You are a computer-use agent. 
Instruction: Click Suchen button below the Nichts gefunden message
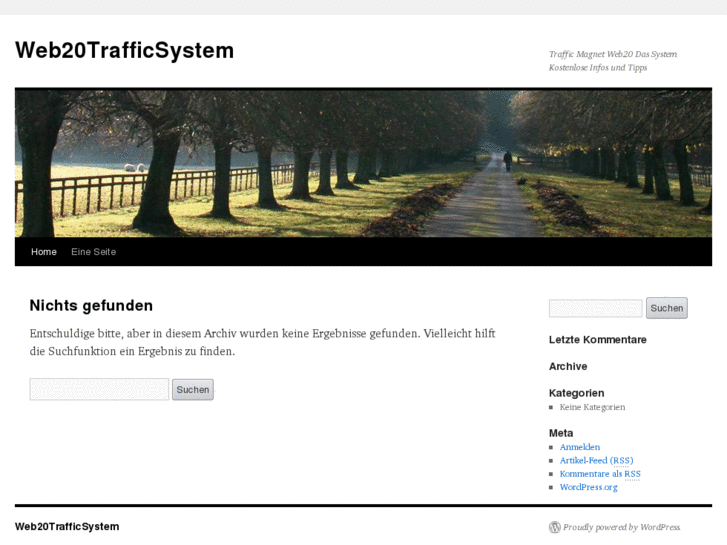coord(193,390)
